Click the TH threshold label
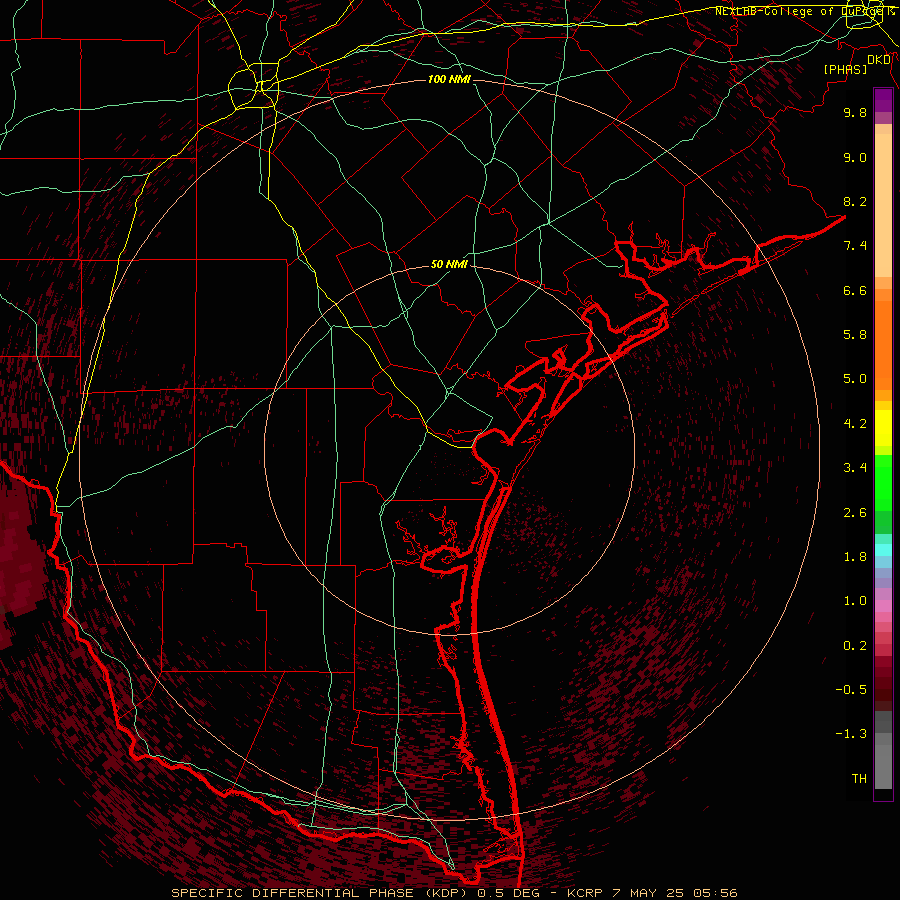900x900 pixels. tap(859, 779)
